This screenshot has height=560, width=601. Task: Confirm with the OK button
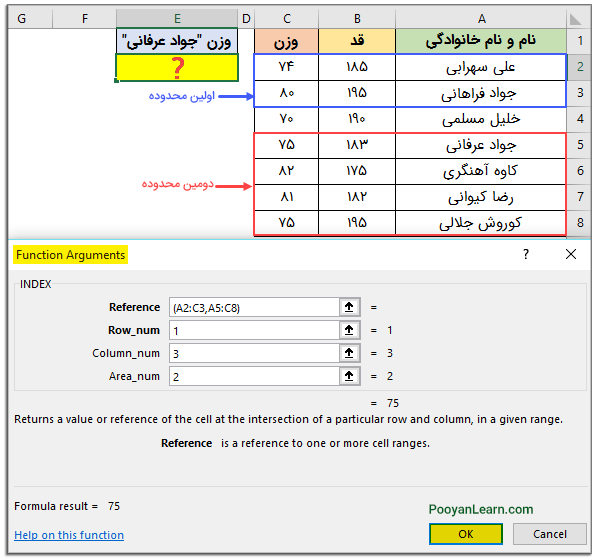click(x=466, y=534)
